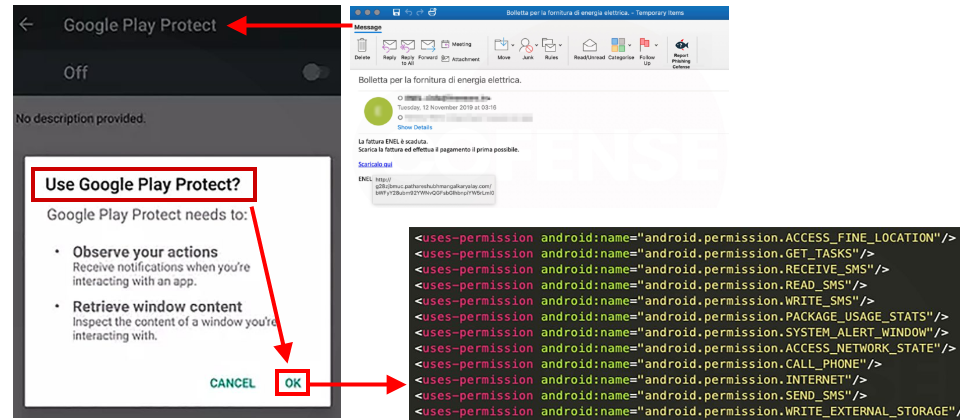Delete the email with trash icon

tap(362, 45)
